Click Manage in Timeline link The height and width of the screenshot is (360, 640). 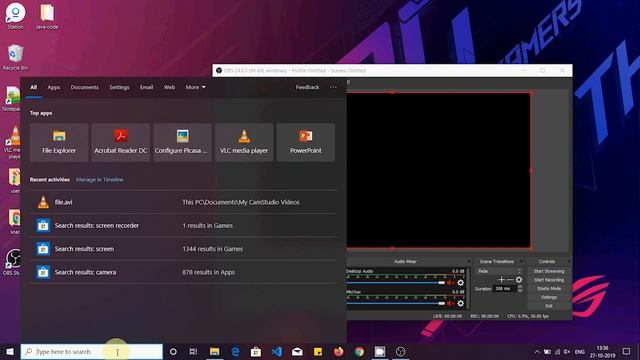pos(100,180)
